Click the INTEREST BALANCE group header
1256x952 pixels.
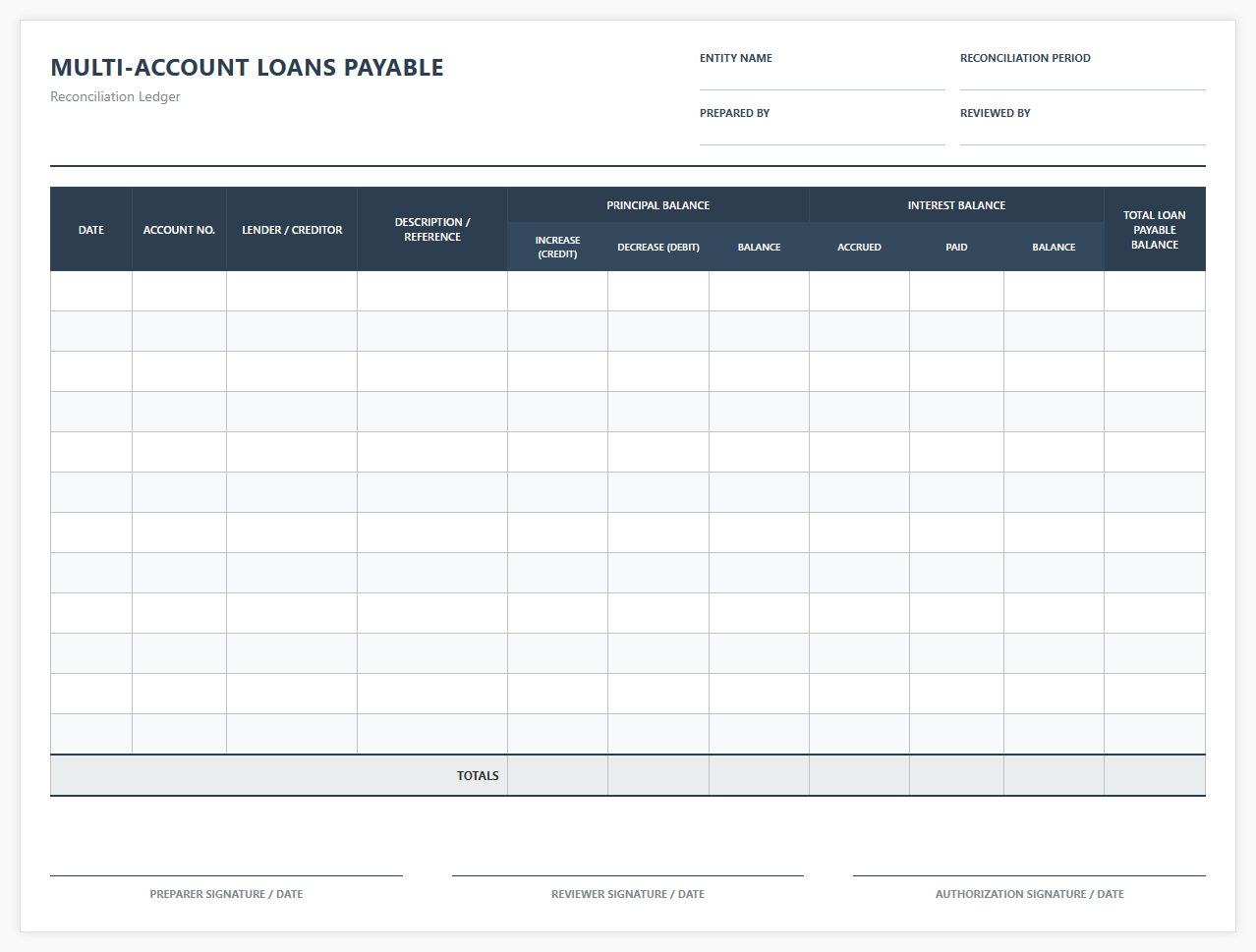[x=956, y=205]
